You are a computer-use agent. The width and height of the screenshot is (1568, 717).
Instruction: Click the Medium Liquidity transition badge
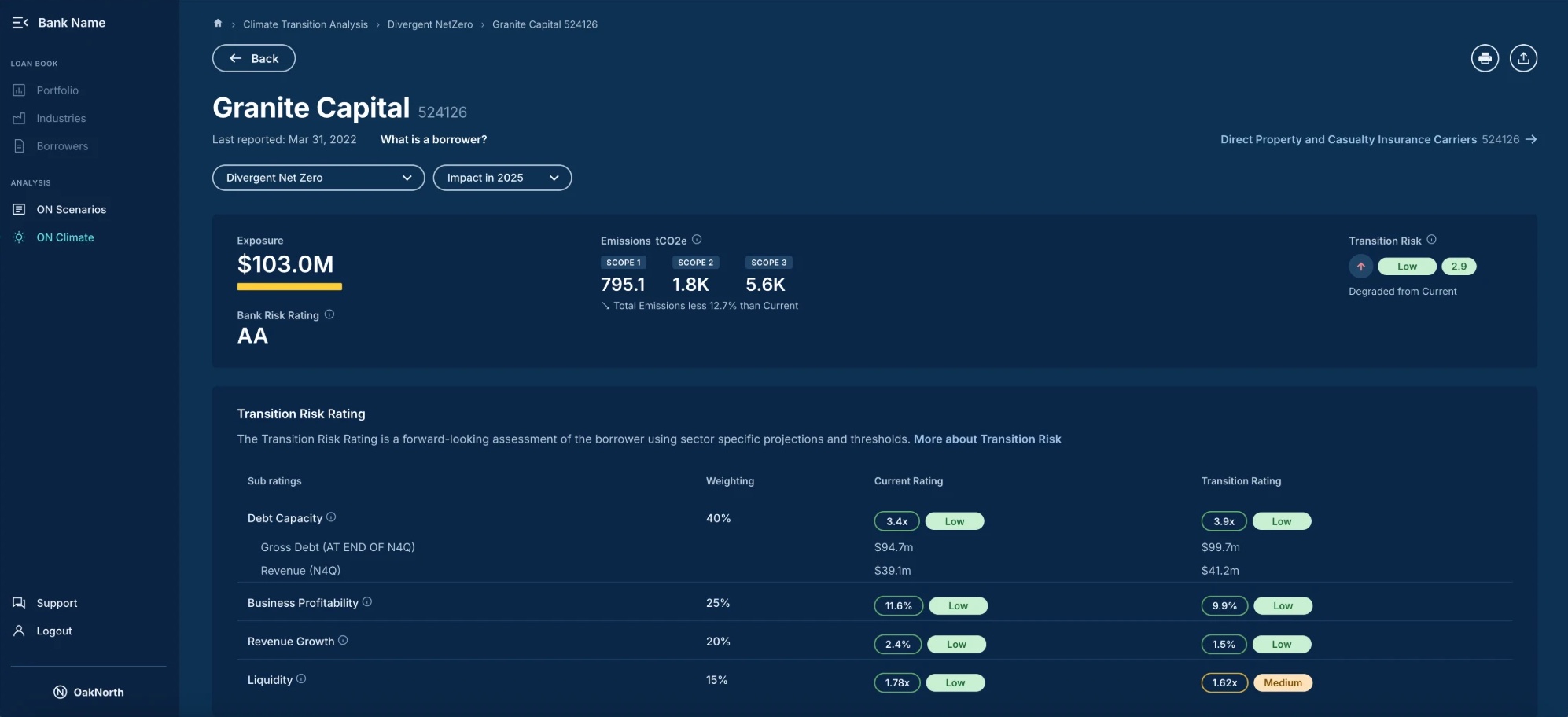pyautogui.click(x=1283, y=682)
